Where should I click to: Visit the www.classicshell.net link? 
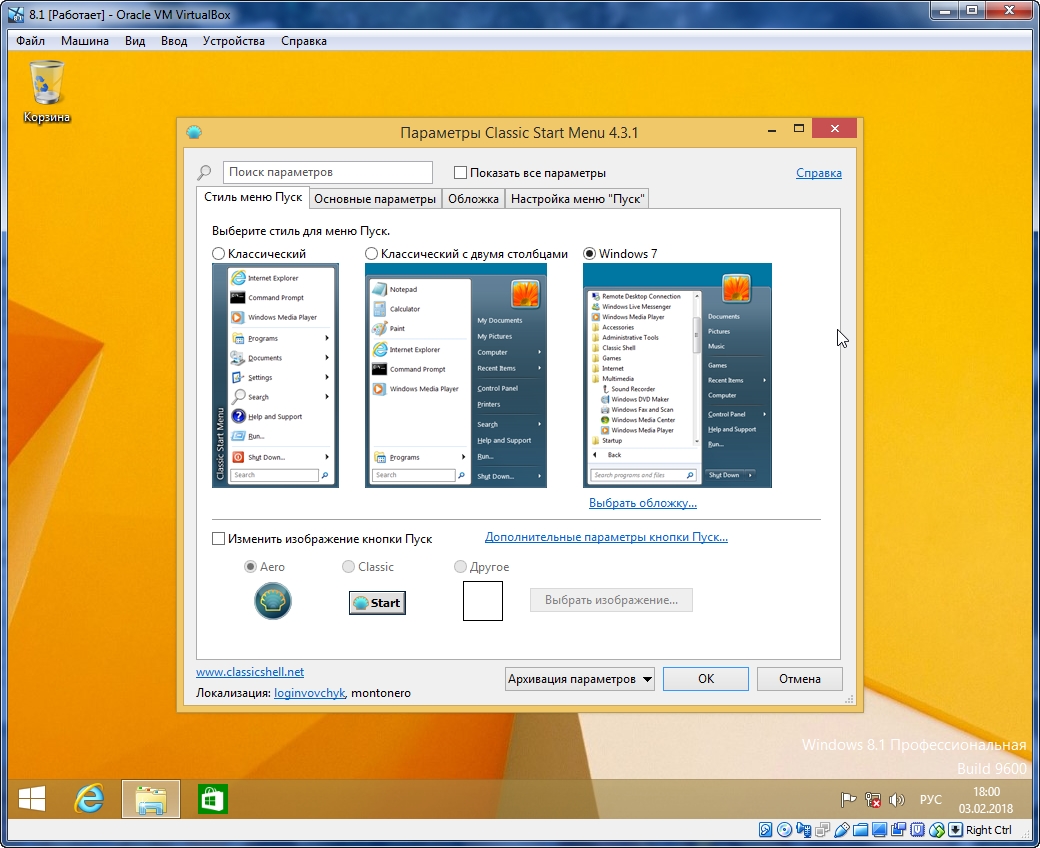point(250,672)
